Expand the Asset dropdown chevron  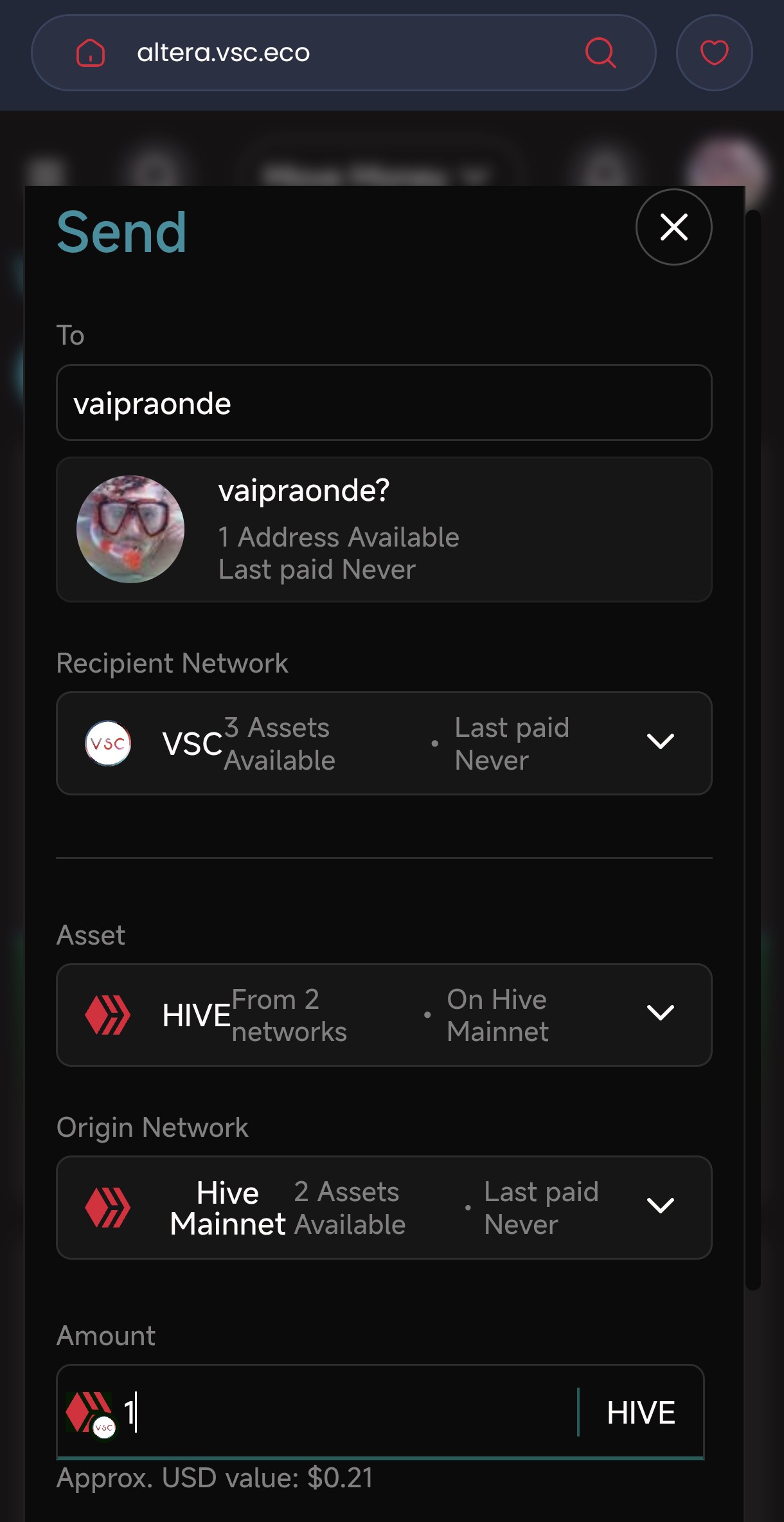pyautogui.click(x=660, y=1013)
